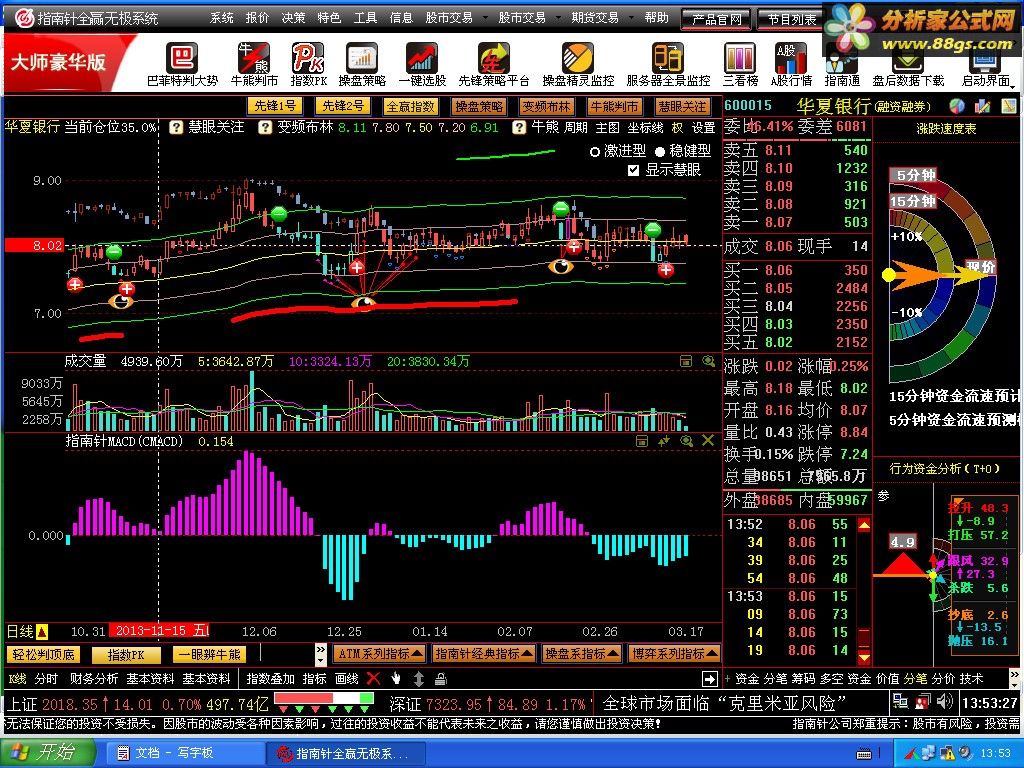
Task: Click the 牛熊判市 yellow button above chart
Action: click(614, 106)
